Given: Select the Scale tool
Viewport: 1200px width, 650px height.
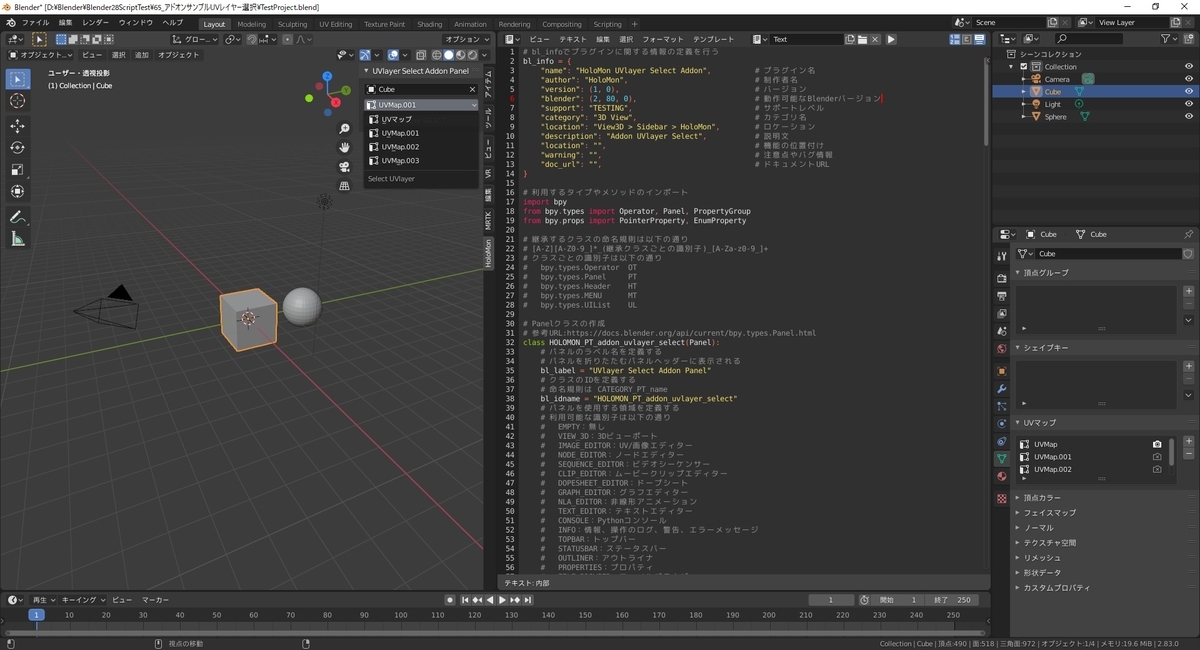Looking at the screenshot, I should [17, 170].
